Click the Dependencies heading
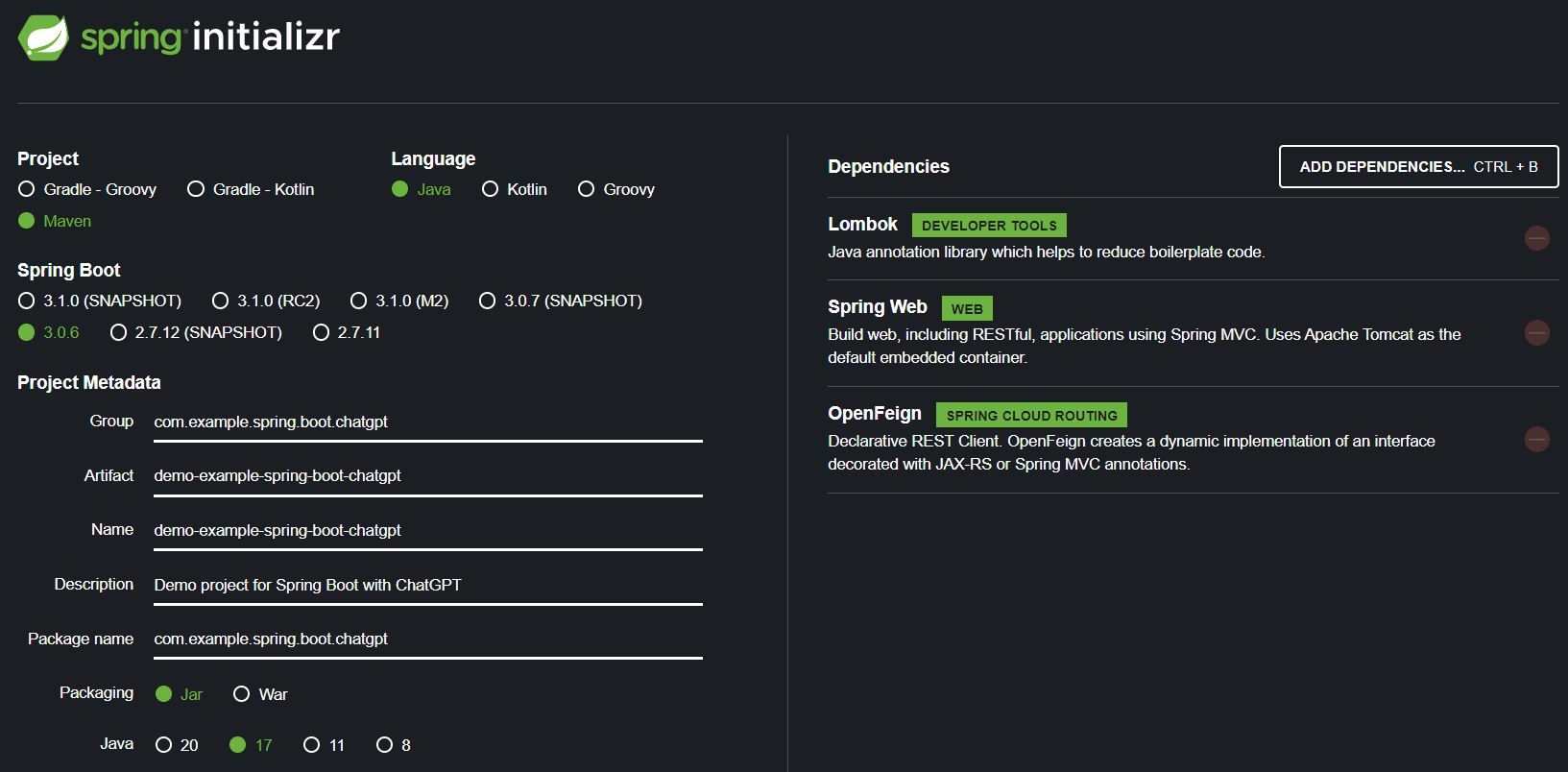Viewport: 1568px width, 772px height. pos(888,167)
